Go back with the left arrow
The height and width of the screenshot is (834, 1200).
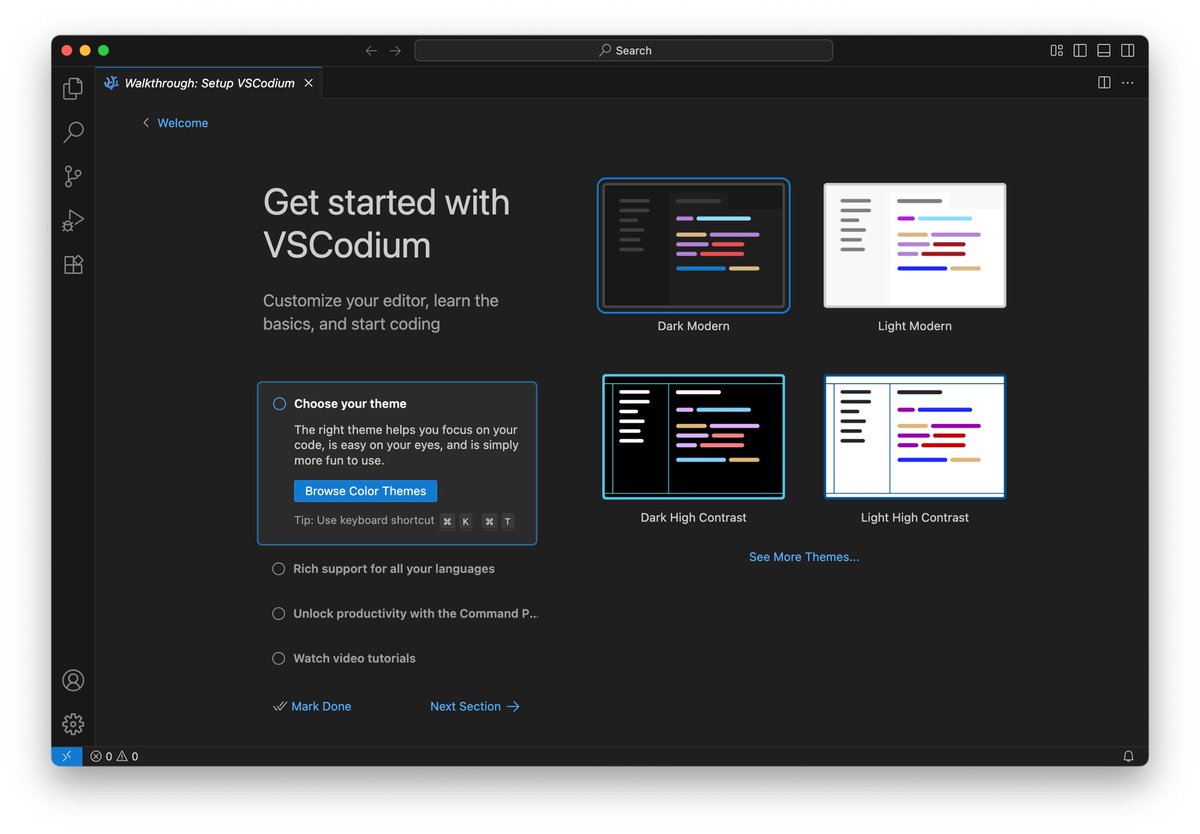[x=371, y=50]
